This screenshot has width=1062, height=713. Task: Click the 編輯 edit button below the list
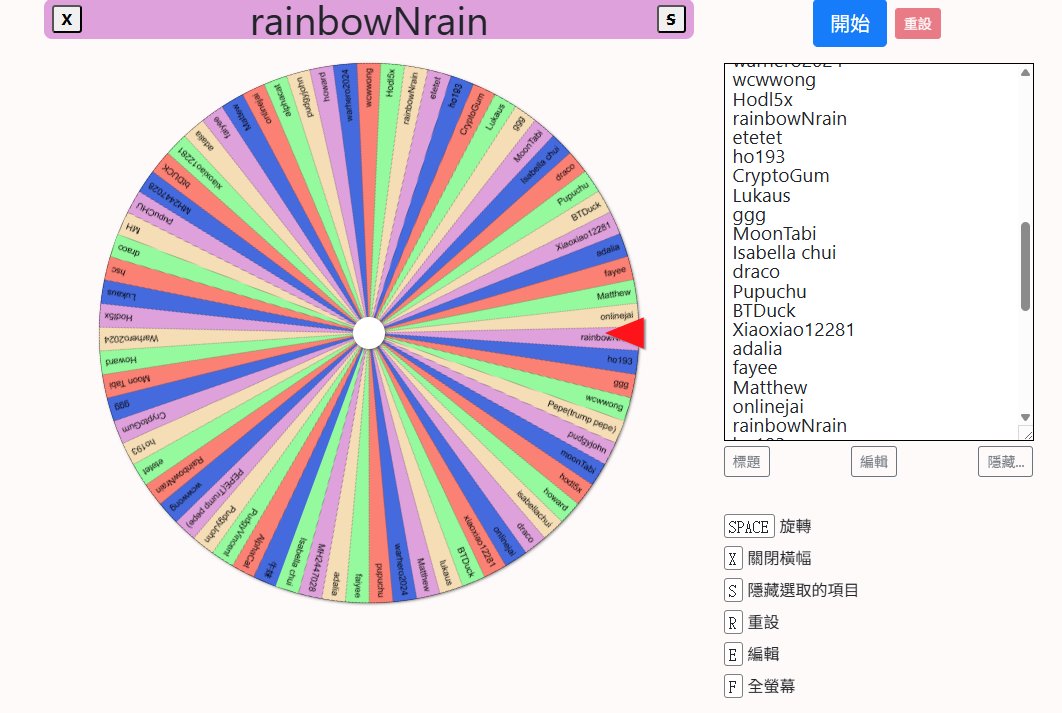pyautogui.click(x=874, y=462)
